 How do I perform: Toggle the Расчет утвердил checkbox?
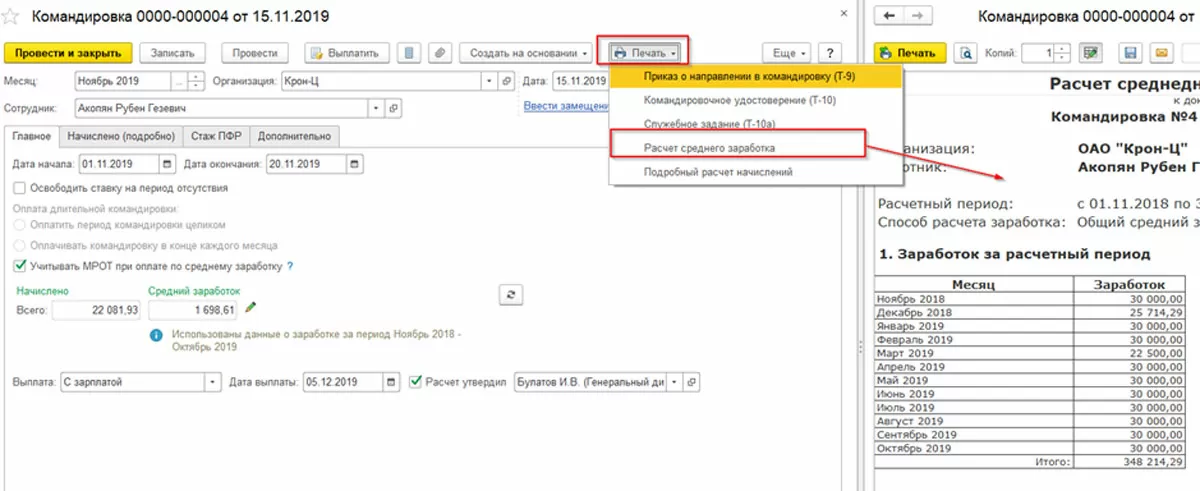[417, 382]
